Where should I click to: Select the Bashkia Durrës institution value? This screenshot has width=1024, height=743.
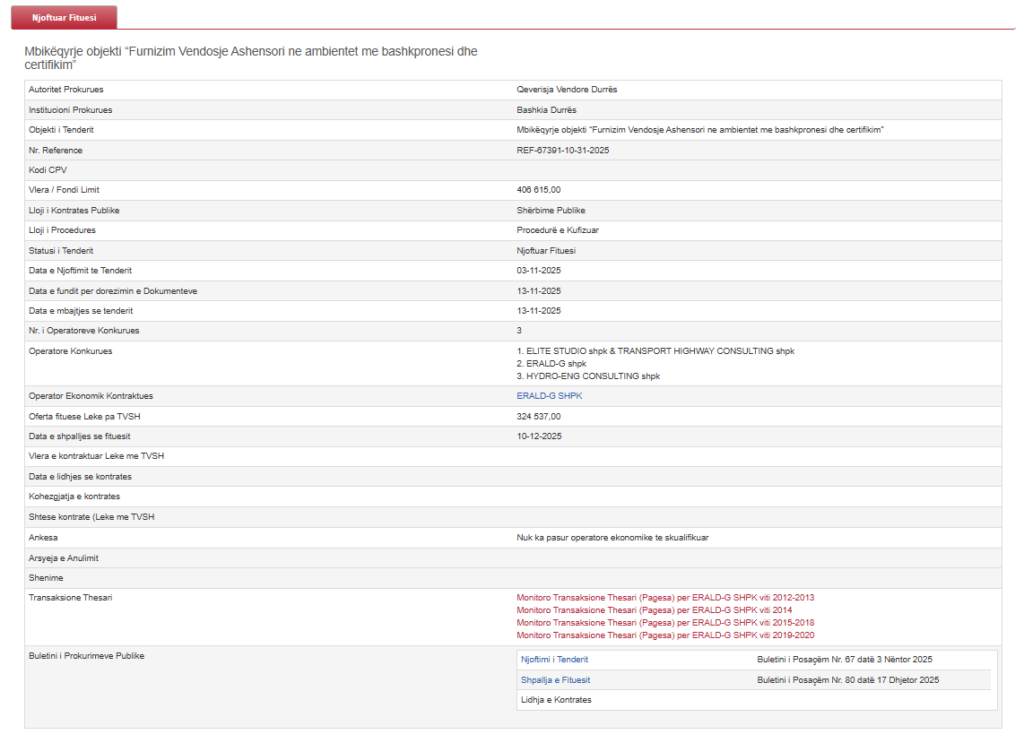point(546,109)
